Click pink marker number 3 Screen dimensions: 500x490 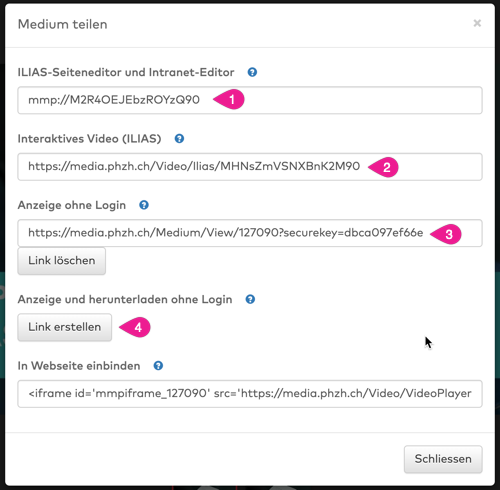click(x=446, y=234)
